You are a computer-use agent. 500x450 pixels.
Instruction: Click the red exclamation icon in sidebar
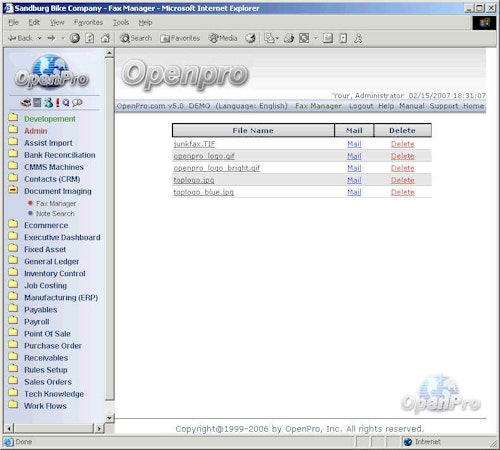57,103
